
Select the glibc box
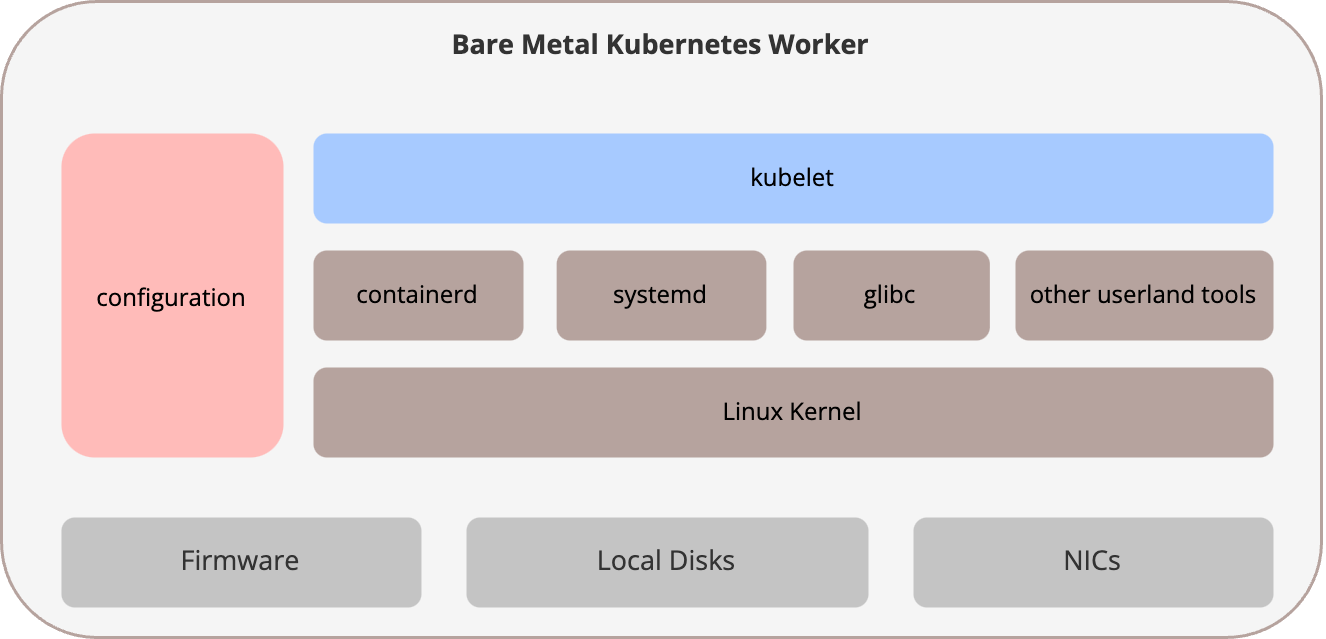tap(891, 295)
